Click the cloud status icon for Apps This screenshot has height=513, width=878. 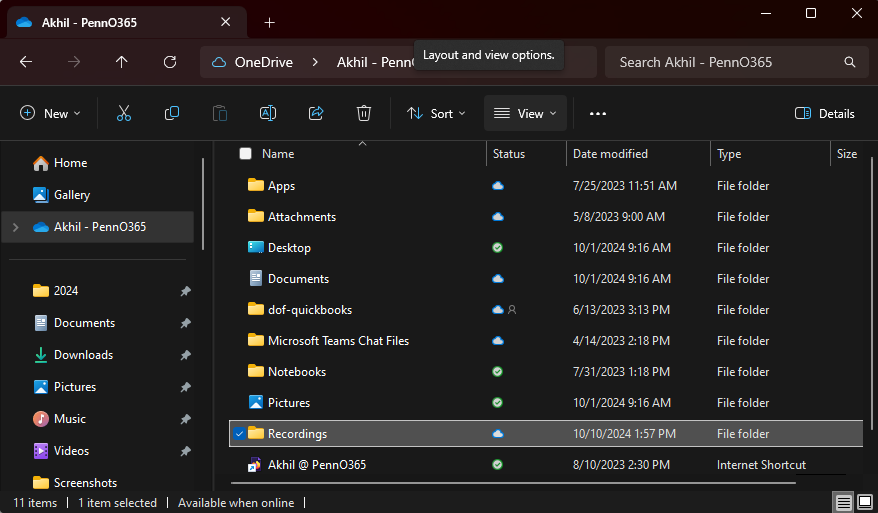click(498, 186)
